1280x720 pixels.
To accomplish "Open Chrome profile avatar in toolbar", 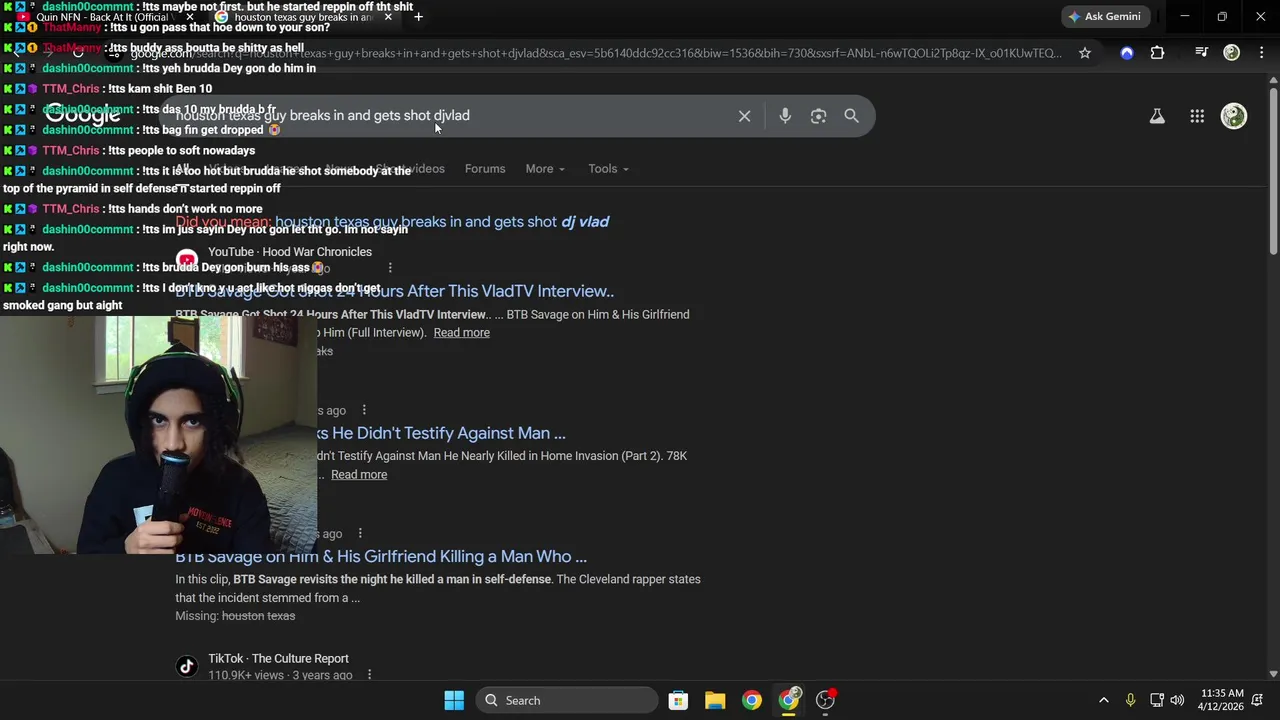I will tap(1232, 53).
